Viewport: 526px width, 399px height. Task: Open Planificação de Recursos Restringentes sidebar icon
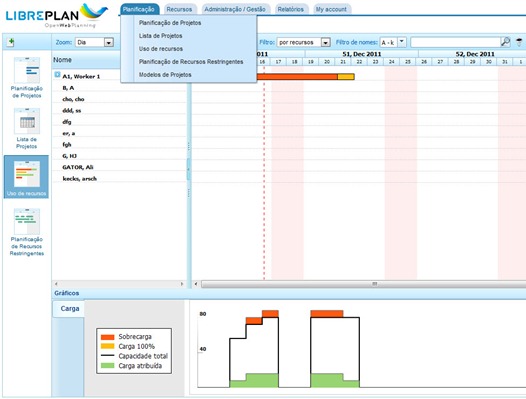27,232
